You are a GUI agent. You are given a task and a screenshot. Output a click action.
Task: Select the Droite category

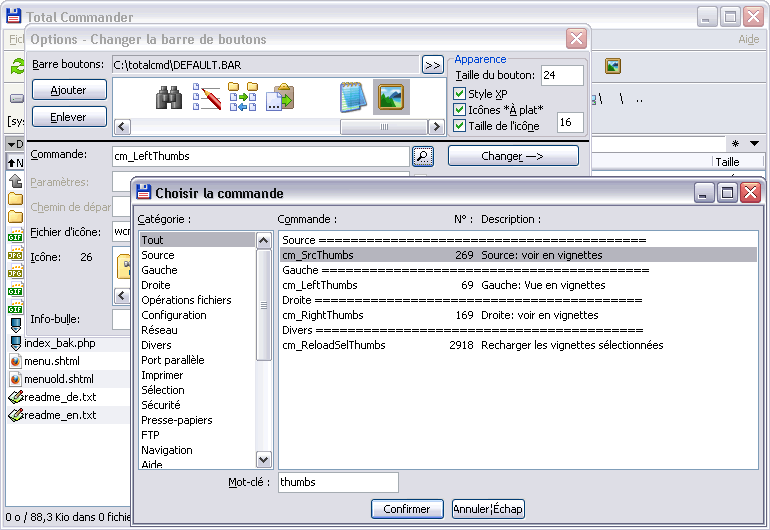(x=197, y=285)
